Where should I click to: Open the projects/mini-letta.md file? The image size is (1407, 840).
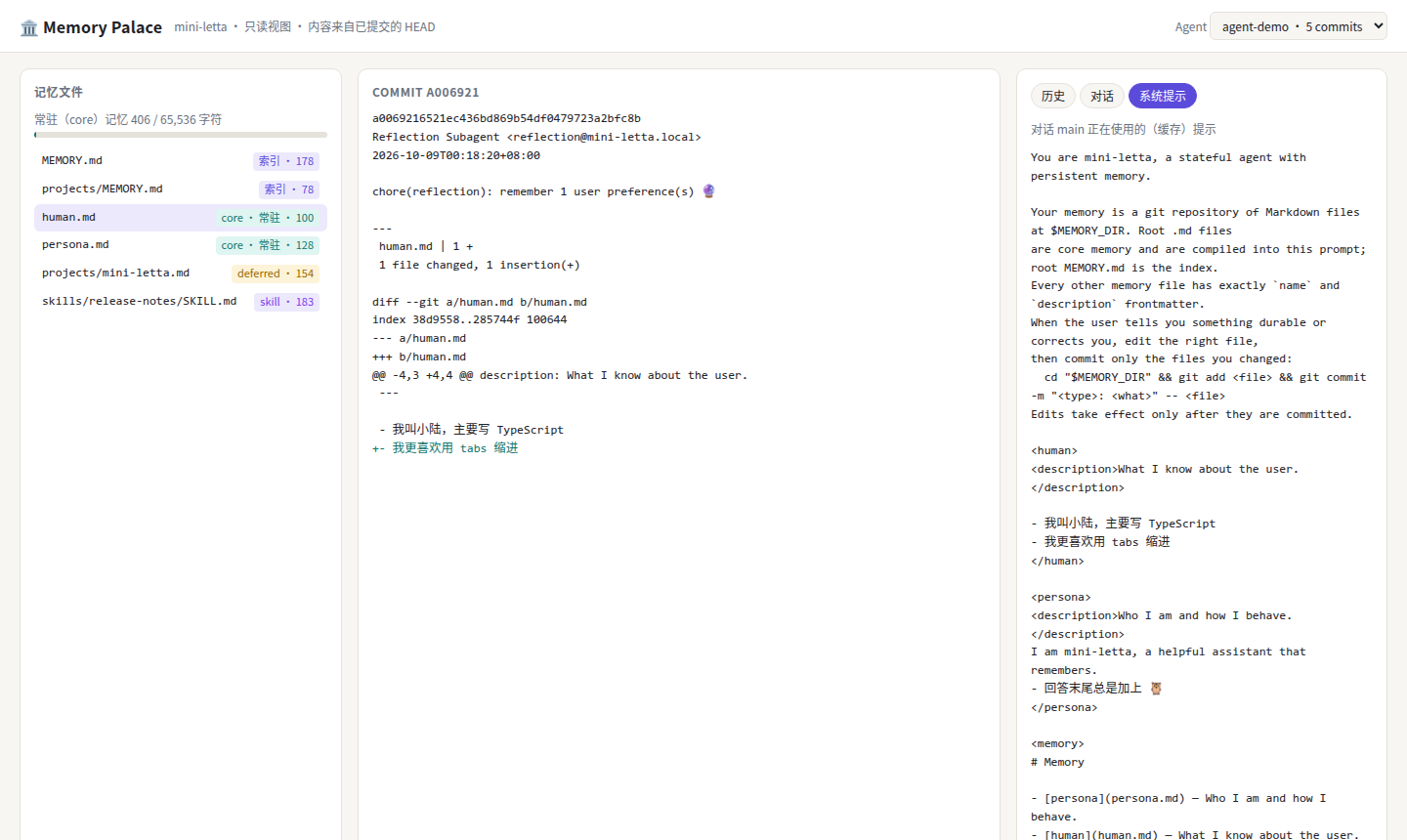tap(181, 273)
